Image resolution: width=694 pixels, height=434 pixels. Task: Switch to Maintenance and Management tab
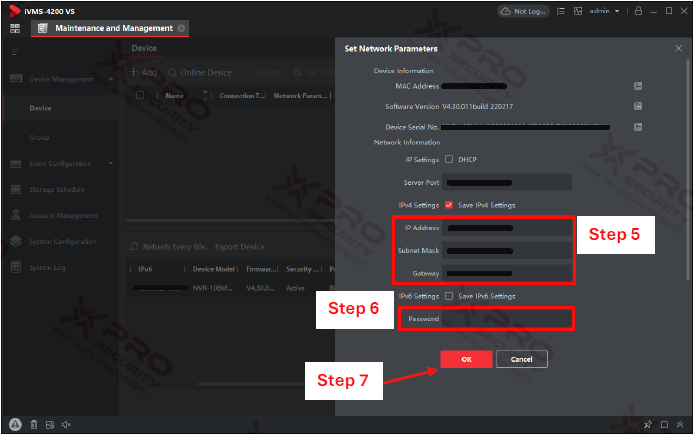pos(110,28)
